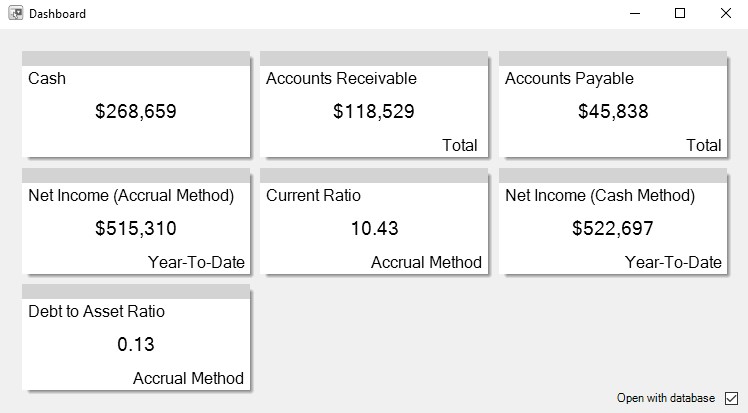Image resolution: width=748 pixels, height=413 pixels.
Task: Maximize the Dashboard window
Action: pos(680,14)
